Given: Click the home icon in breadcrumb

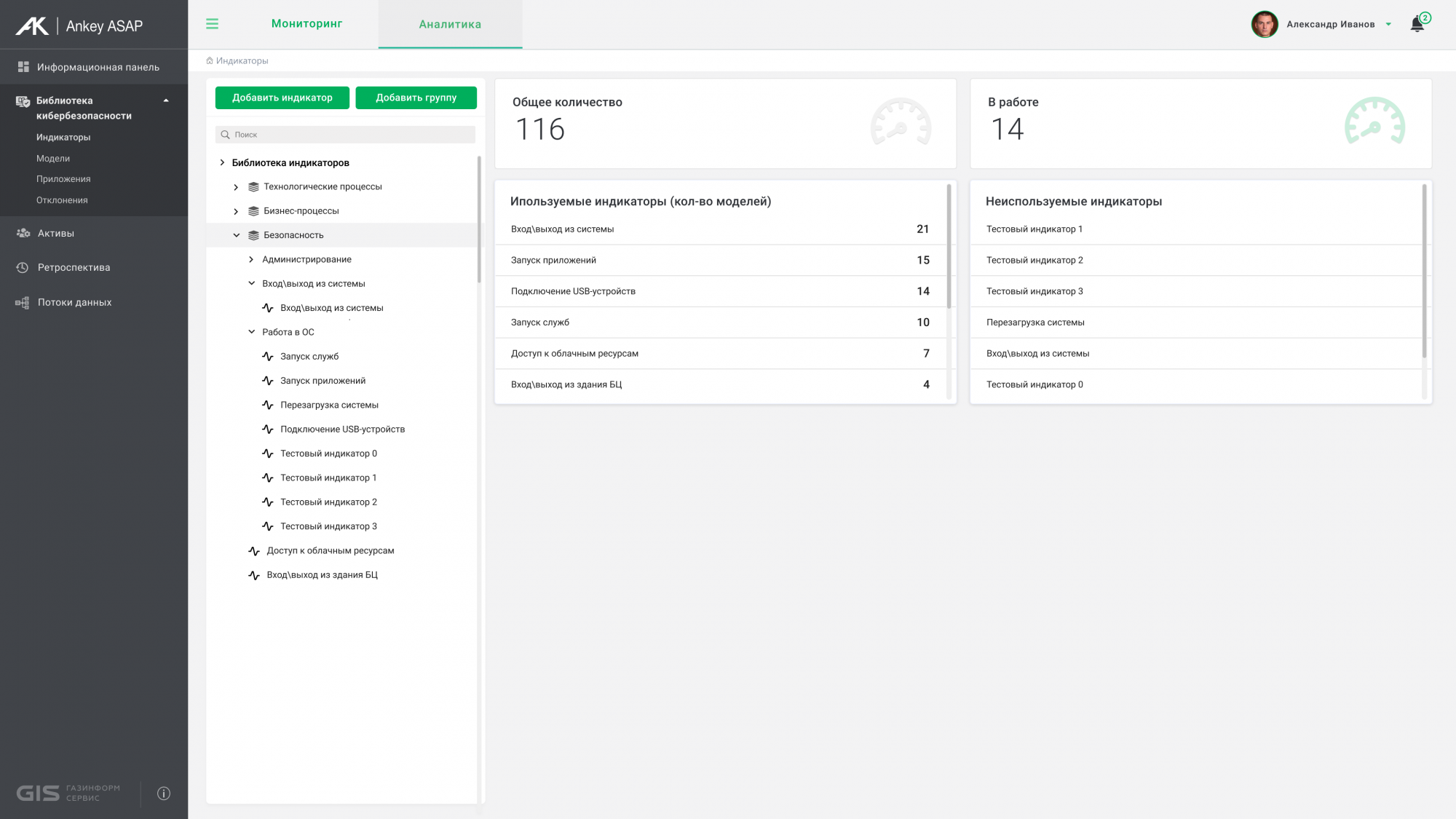Looking at the screenshot, I should pos(210,61).
